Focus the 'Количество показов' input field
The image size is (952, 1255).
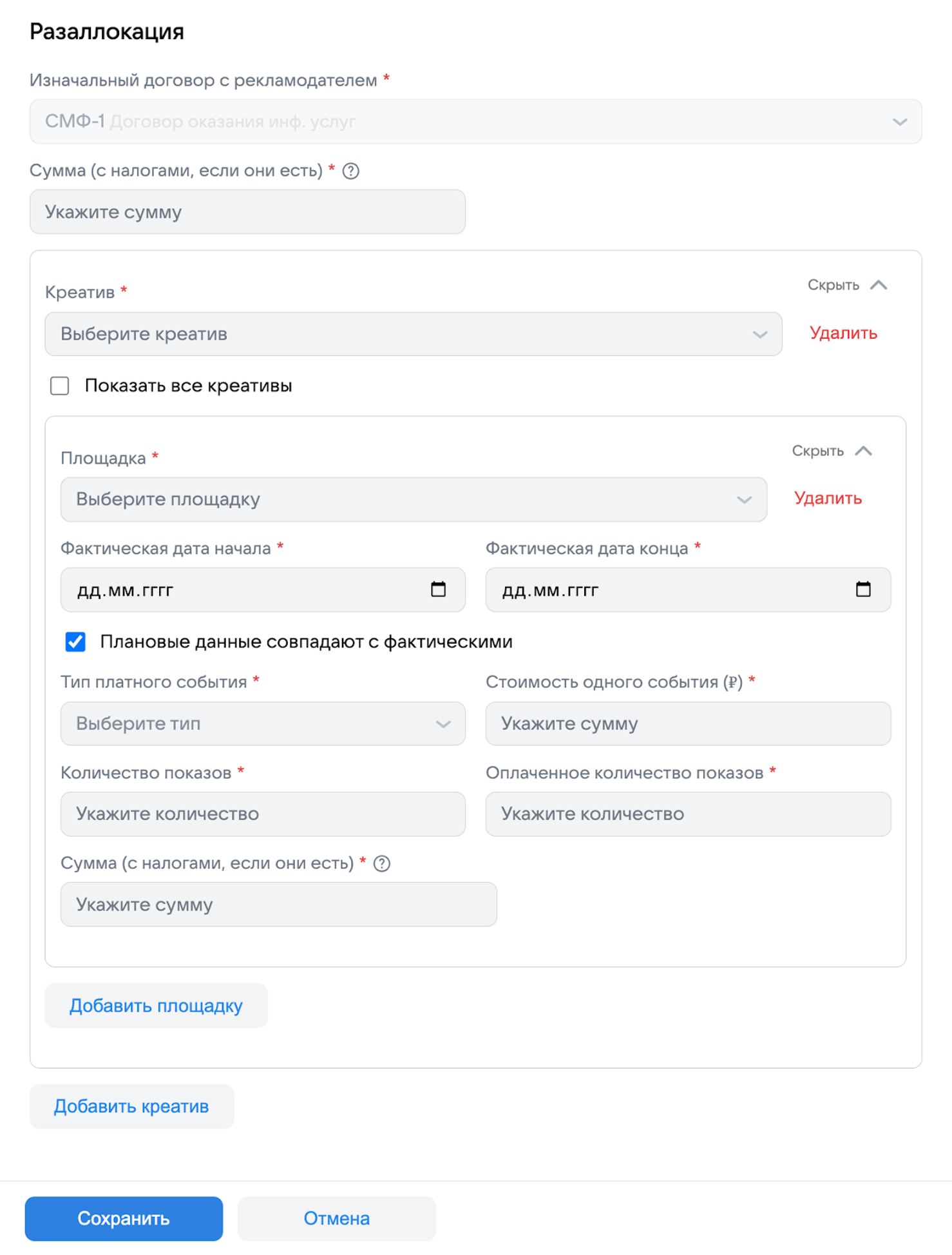click(x=263, y=814)
